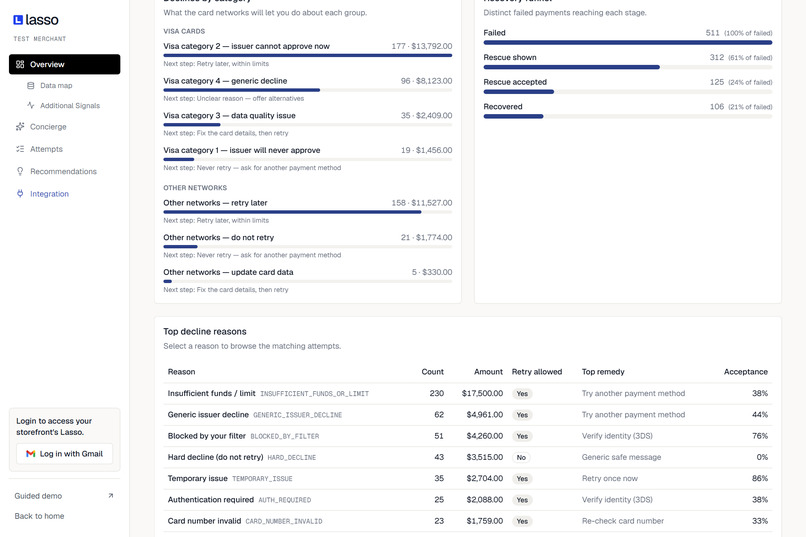Image resolution: width=806 pixels, height=537 pixels.
Task: Open the Overview menu item
Action: coord(65,64)
